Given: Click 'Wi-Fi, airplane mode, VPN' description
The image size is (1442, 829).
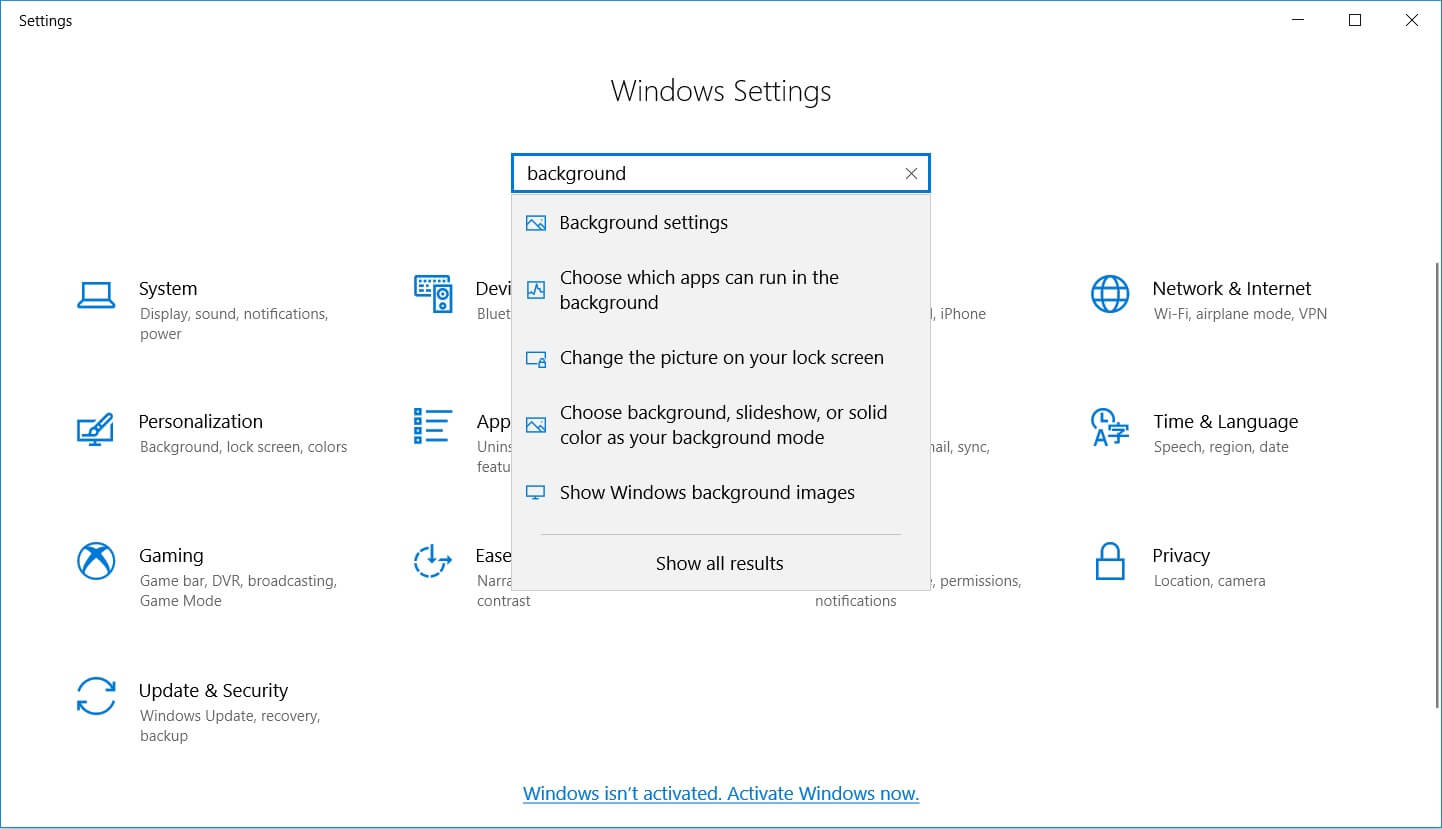Looking at the screenshot, I should [1241, 314].
